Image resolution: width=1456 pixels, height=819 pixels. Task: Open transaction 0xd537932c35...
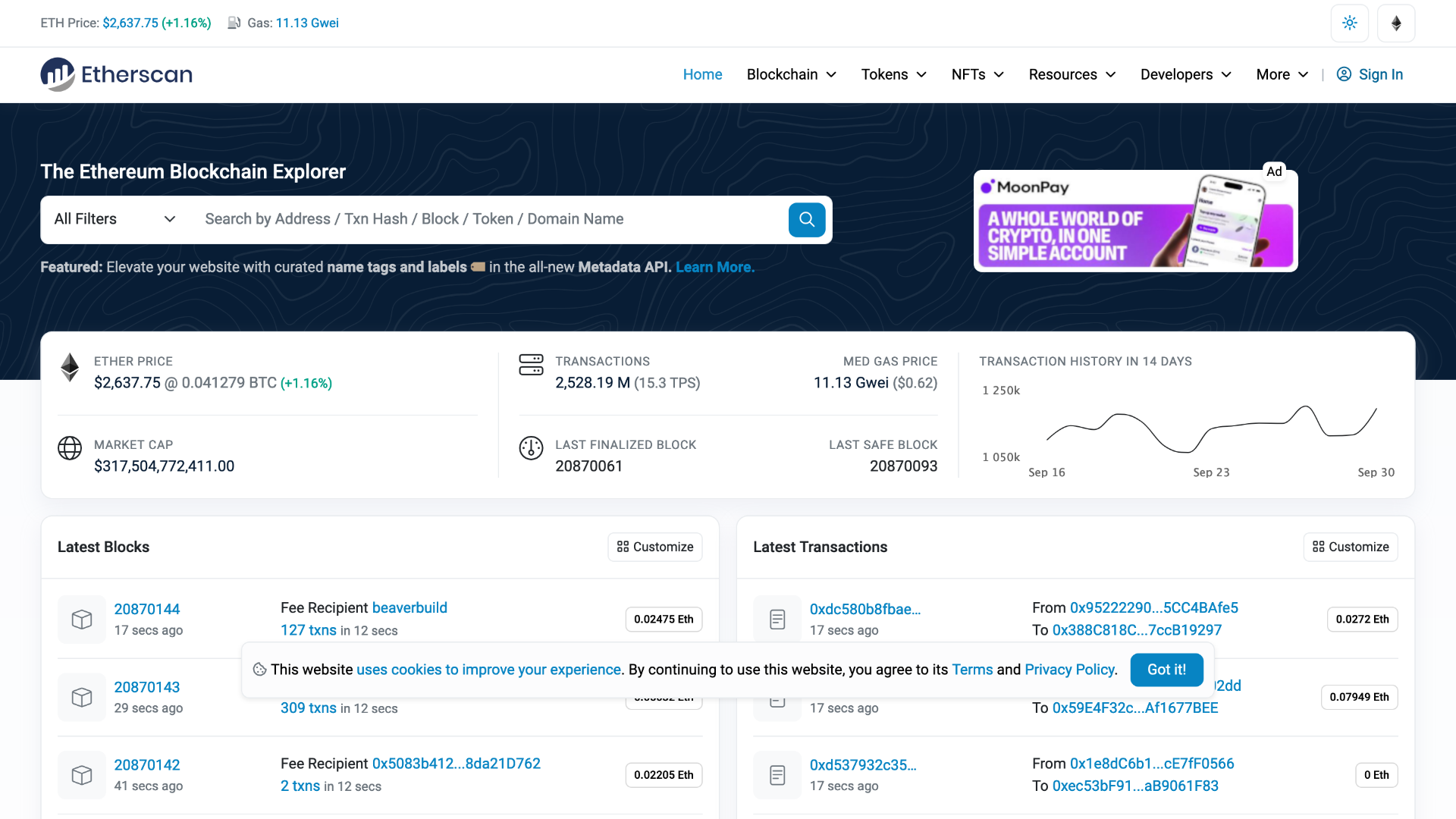[x=863, y=765]
